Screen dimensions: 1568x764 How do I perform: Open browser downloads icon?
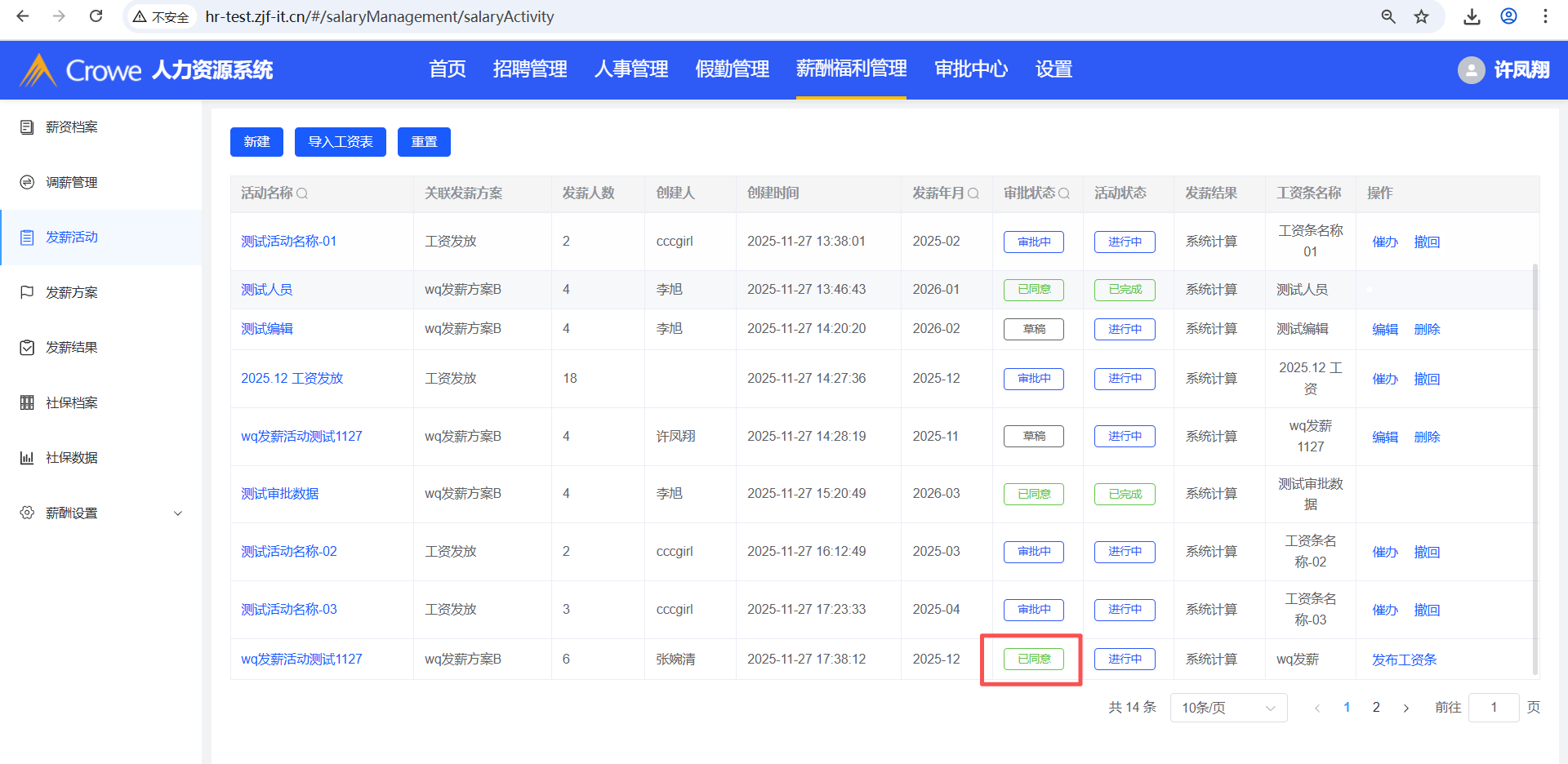(x=1472, y=16)
